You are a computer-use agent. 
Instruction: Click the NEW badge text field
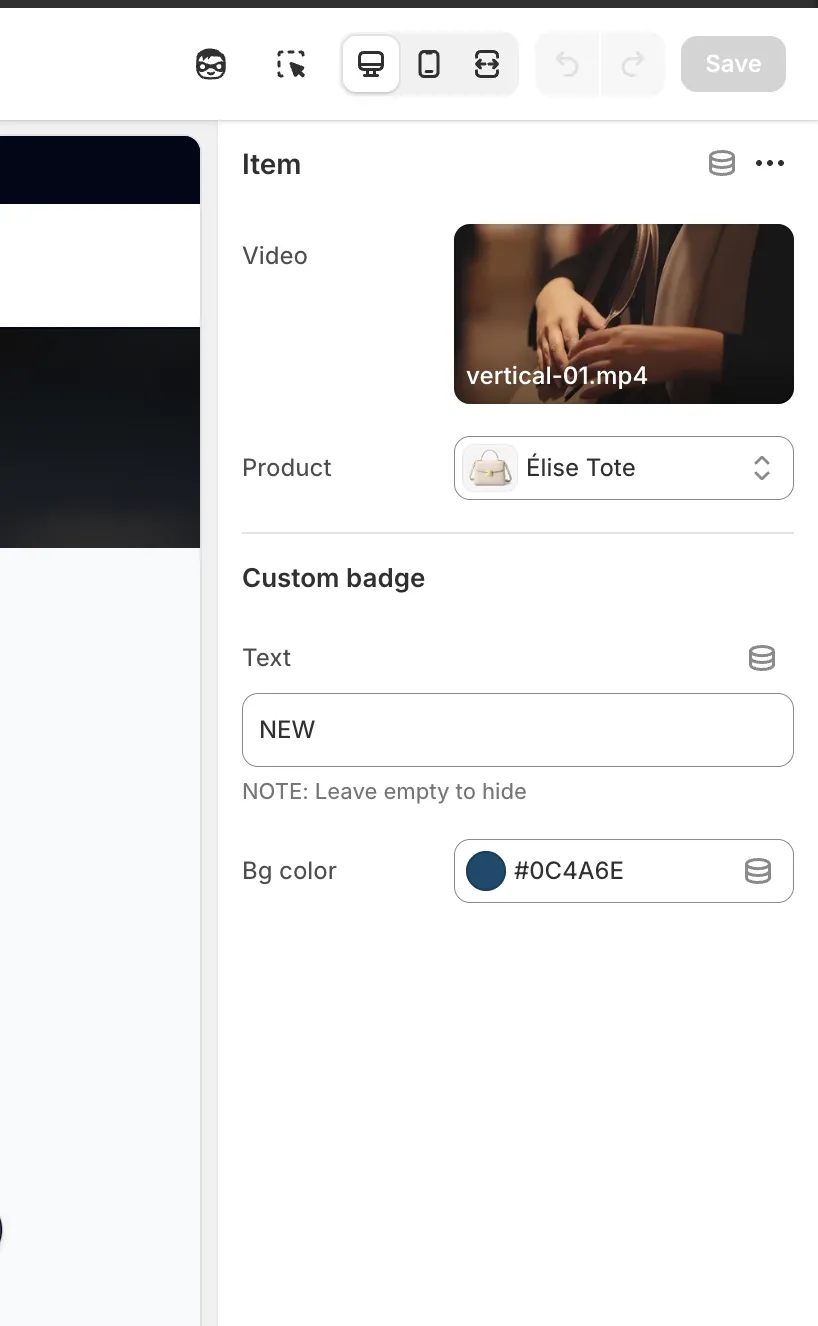click(517, 730)
